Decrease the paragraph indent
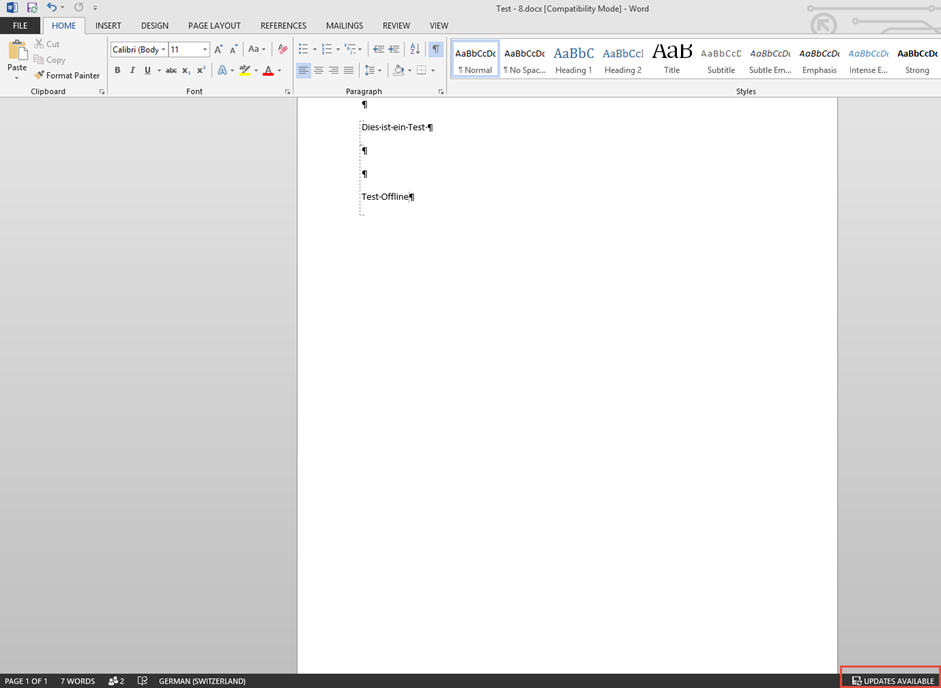The width and height of the screenshot is (941, 688). coord(379,49)
